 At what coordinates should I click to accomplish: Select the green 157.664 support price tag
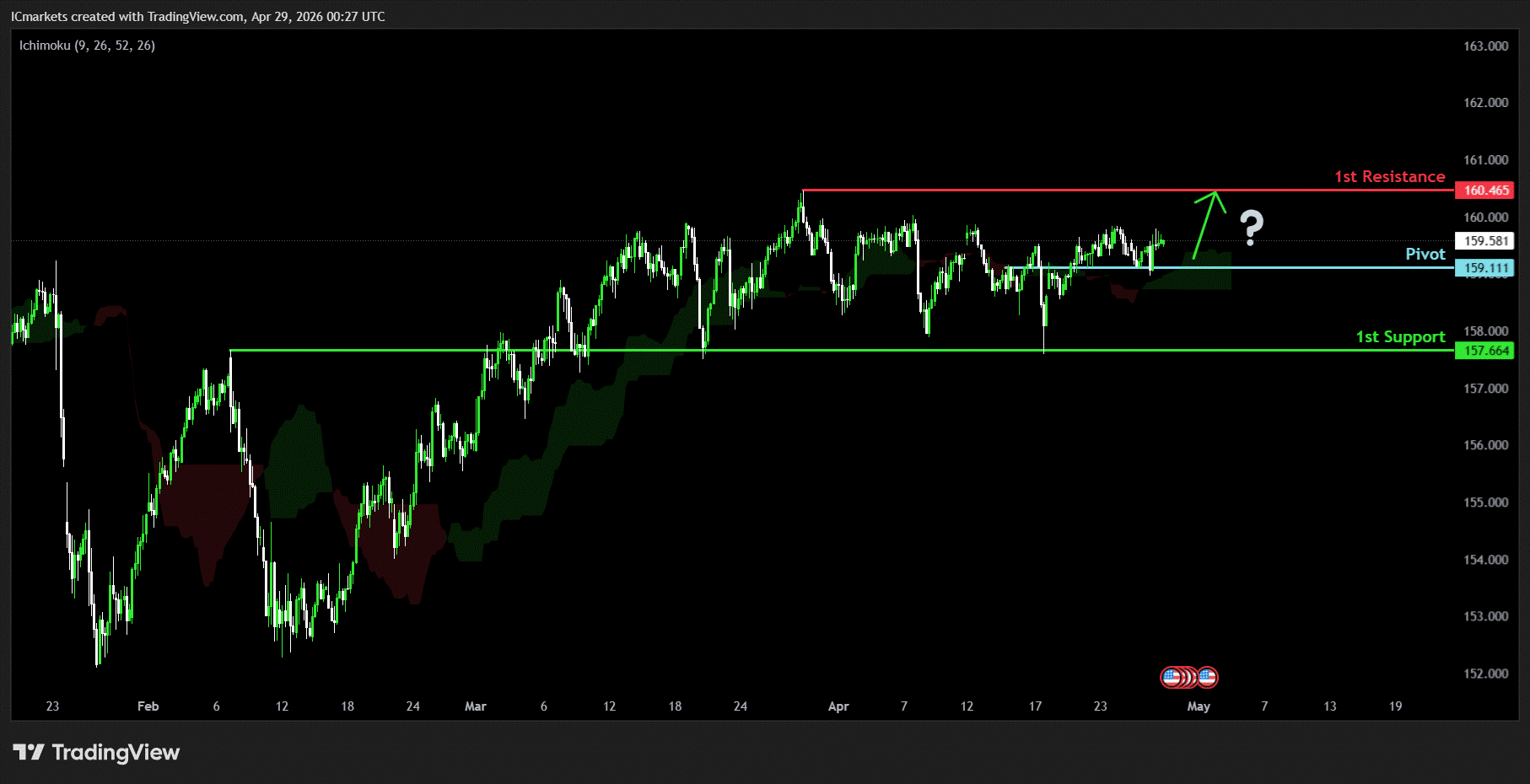pos(1484,351)
